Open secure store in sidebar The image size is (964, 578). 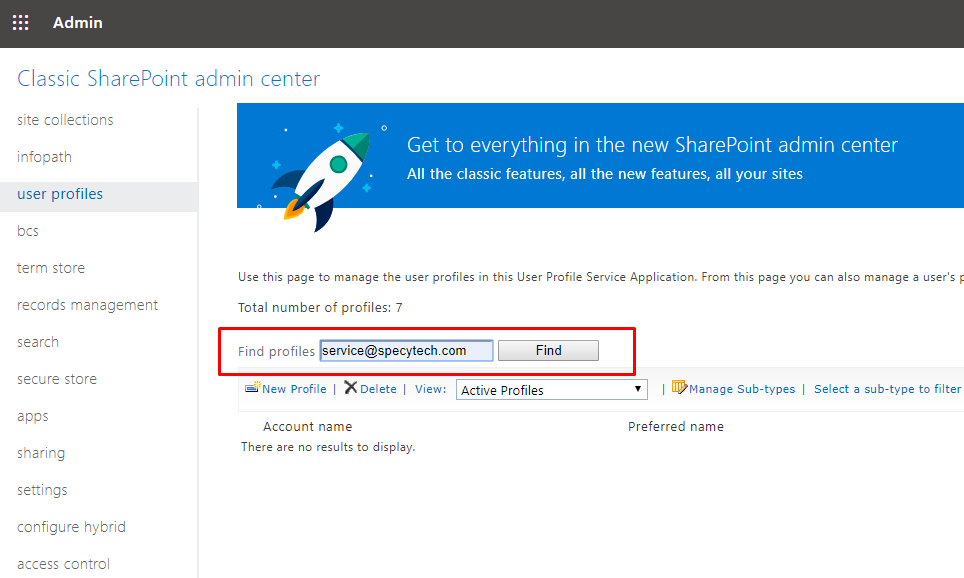[57, 379]
